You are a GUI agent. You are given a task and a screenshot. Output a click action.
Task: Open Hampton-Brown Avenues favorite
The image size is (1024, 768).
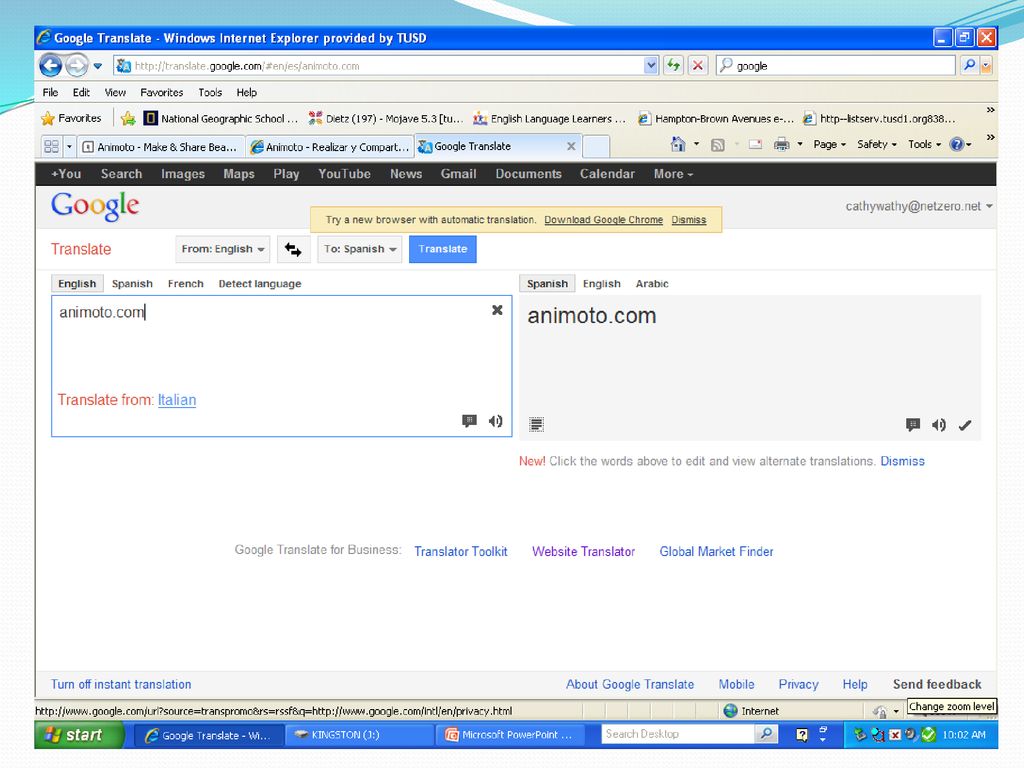coord(716,118)
